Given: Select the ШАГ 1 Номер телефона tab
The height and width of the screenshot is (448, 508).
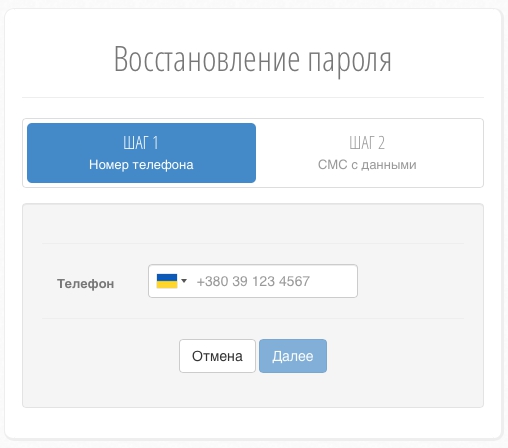Looking at the screenshot, I should coord(141,153).
